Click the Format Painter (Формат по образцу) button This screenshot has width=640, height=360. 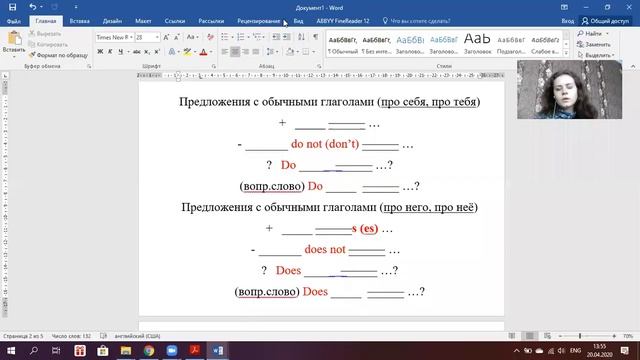point(58,55)
